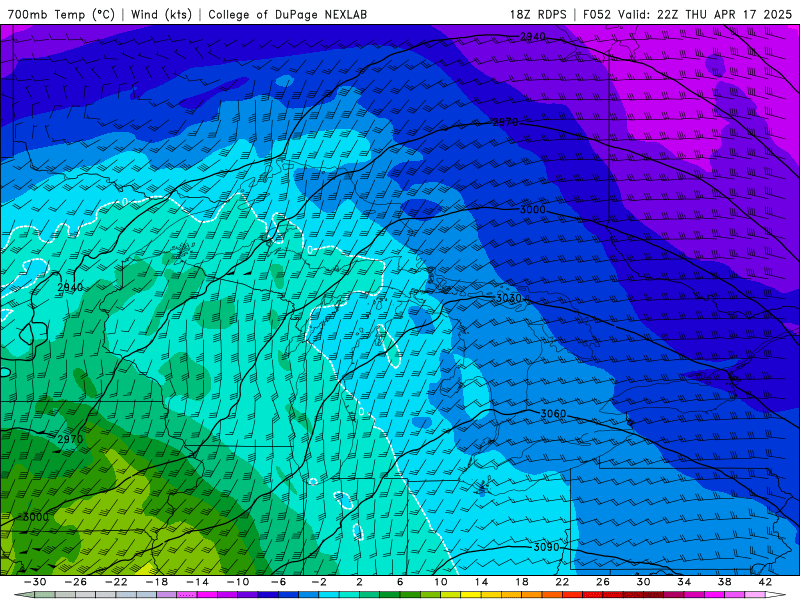Click the positive "30" colorbar scale value
800x600 pixels.
tap(643, 582)
